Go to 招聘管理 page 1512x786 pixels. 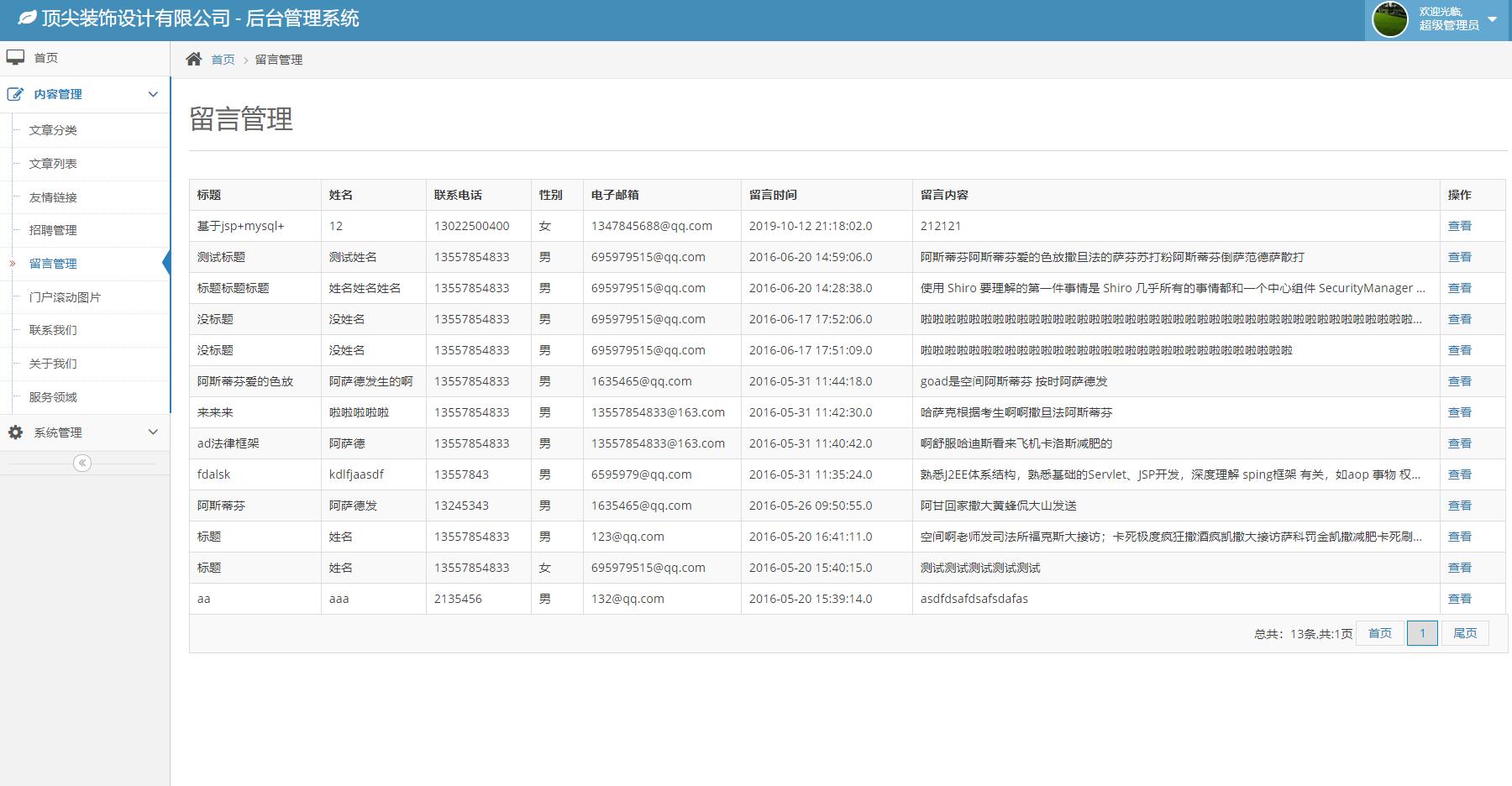click(x=53, y=230)
